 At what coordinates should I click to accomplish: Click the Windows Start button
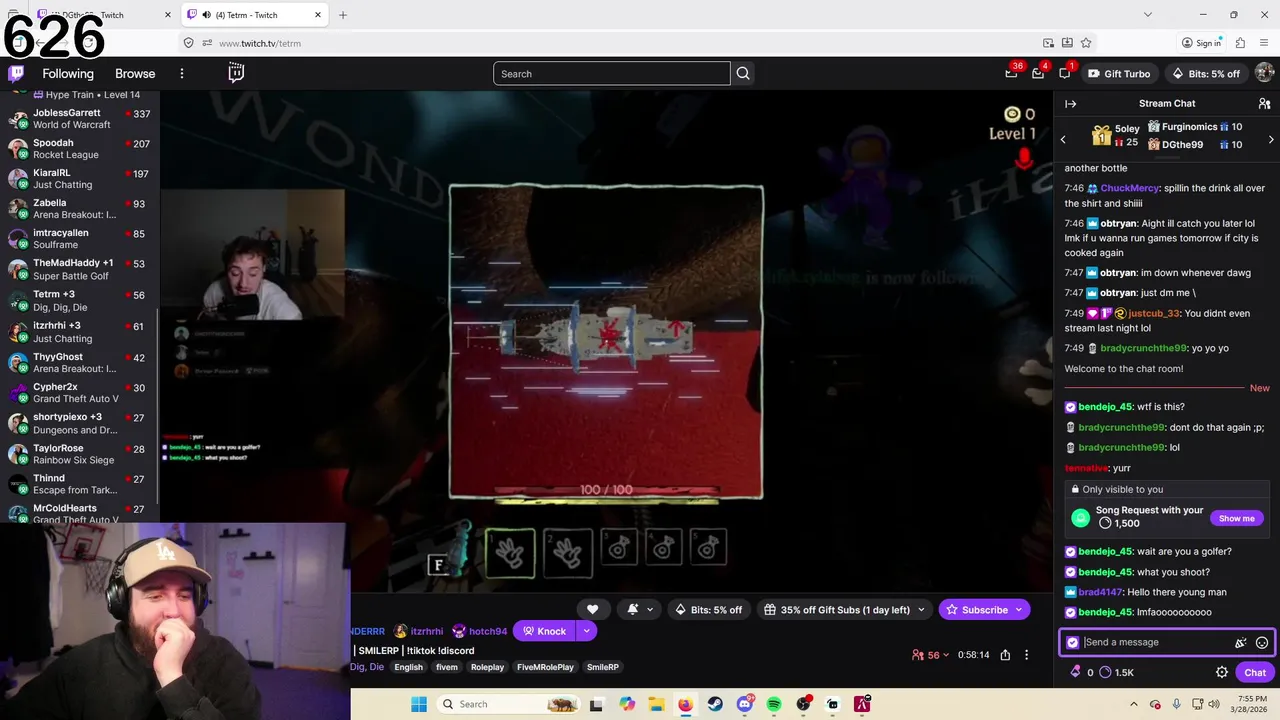418,704
